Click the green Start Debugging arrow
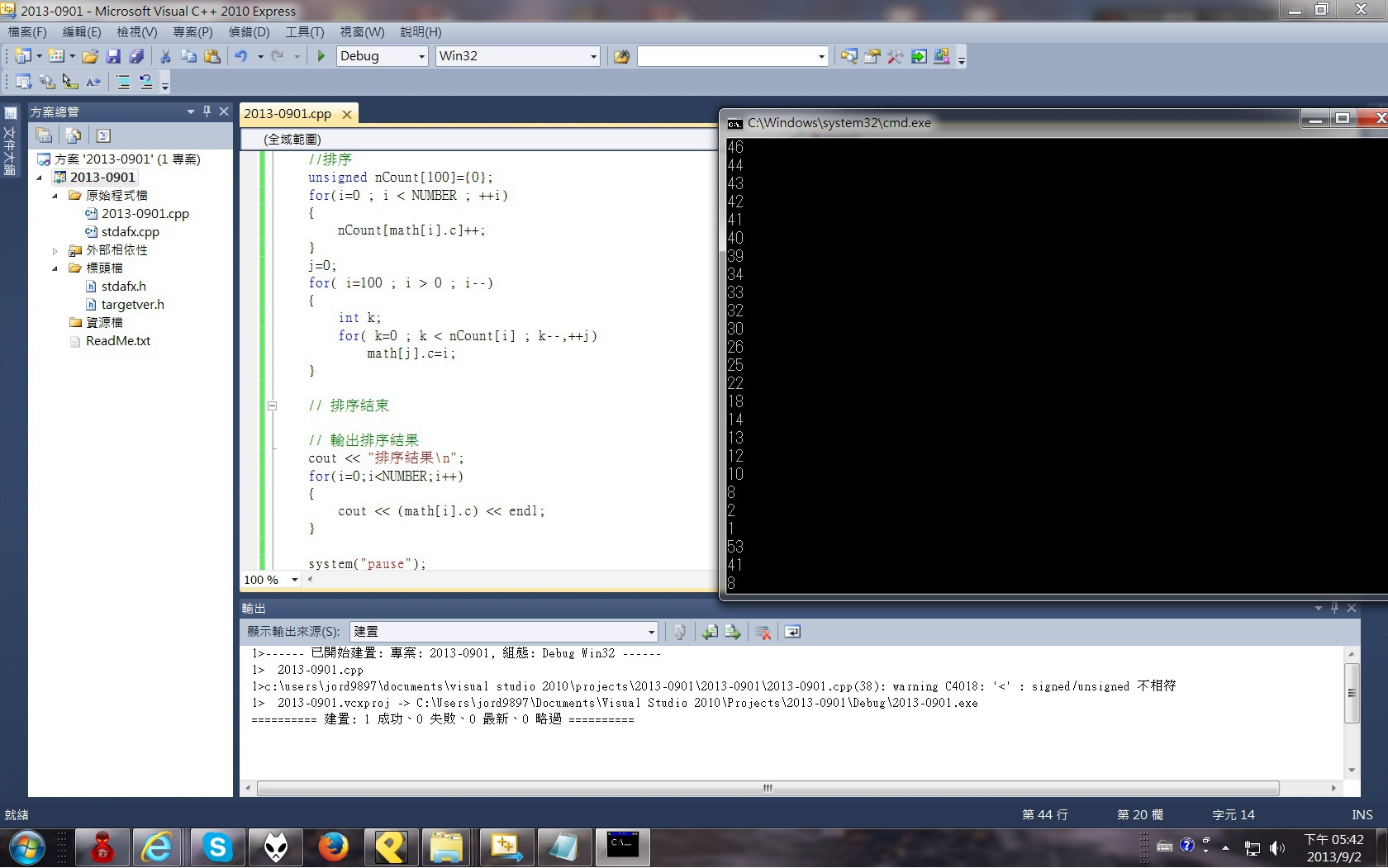The height and width of the screenshot is (868, 1388). click(x=321, y=56)
